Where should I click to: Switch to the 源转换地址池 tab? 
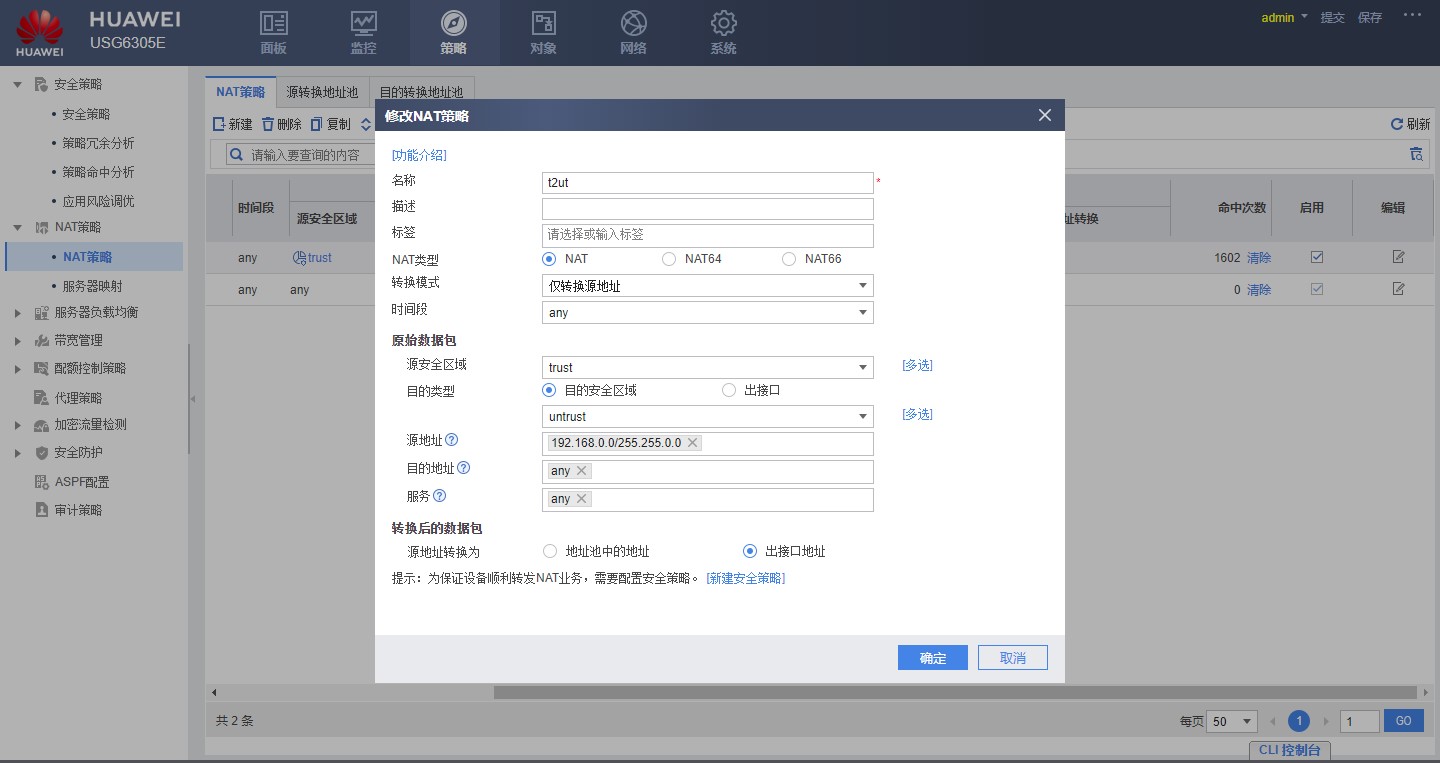322,92
